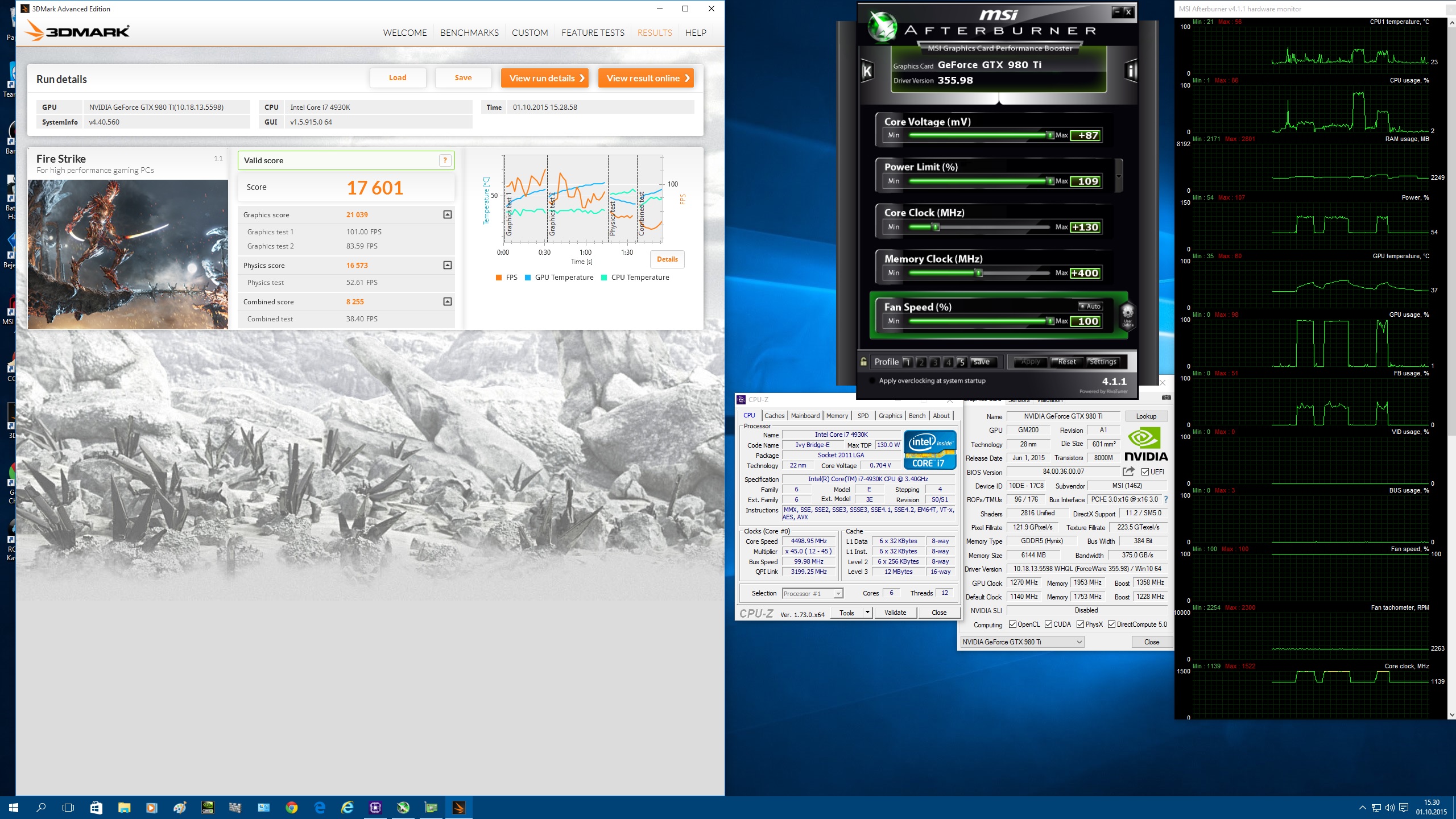Open Microsoft Edge from taskbar
This screenshot has width=1456, height=819.
click(319, 807)
